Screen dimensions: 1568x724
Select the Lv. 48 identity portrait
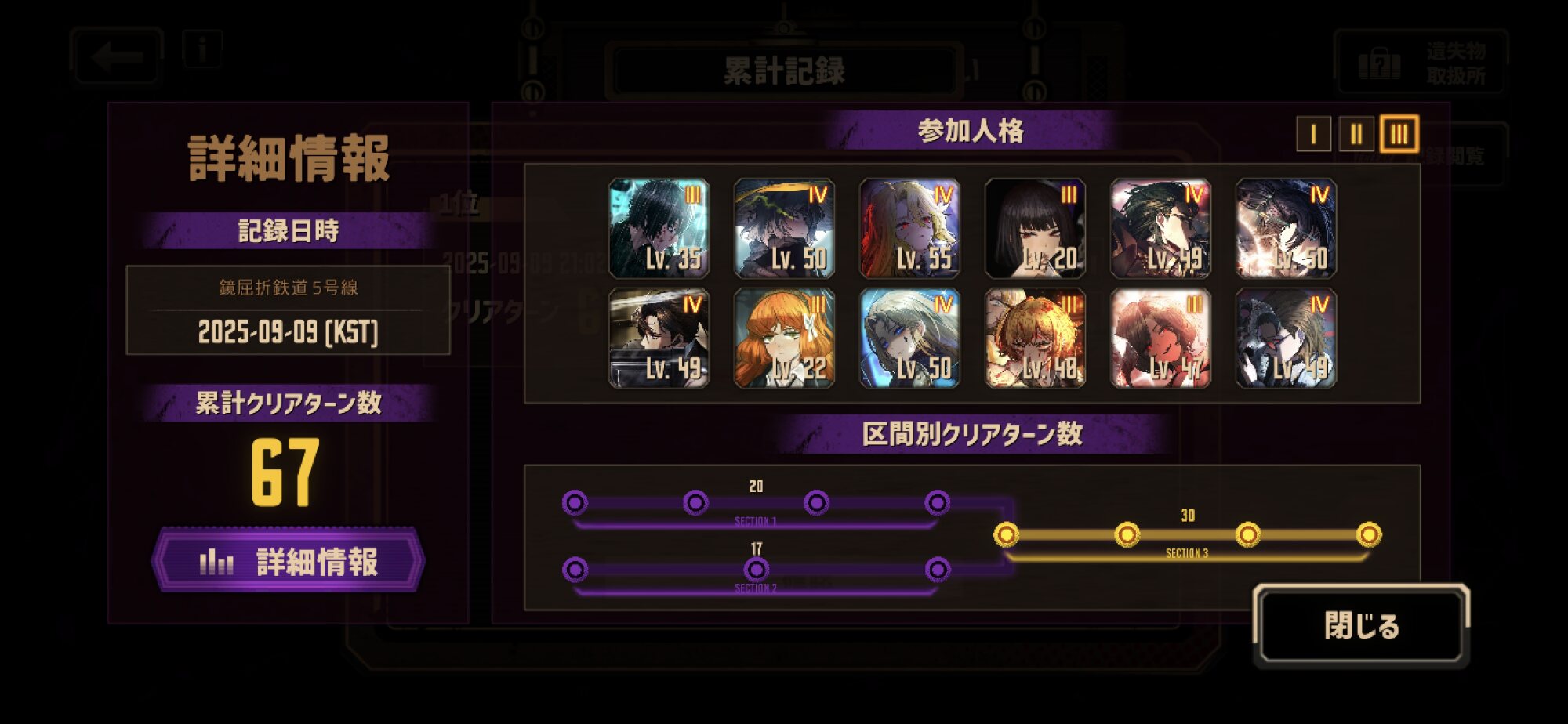point(1036,338)
